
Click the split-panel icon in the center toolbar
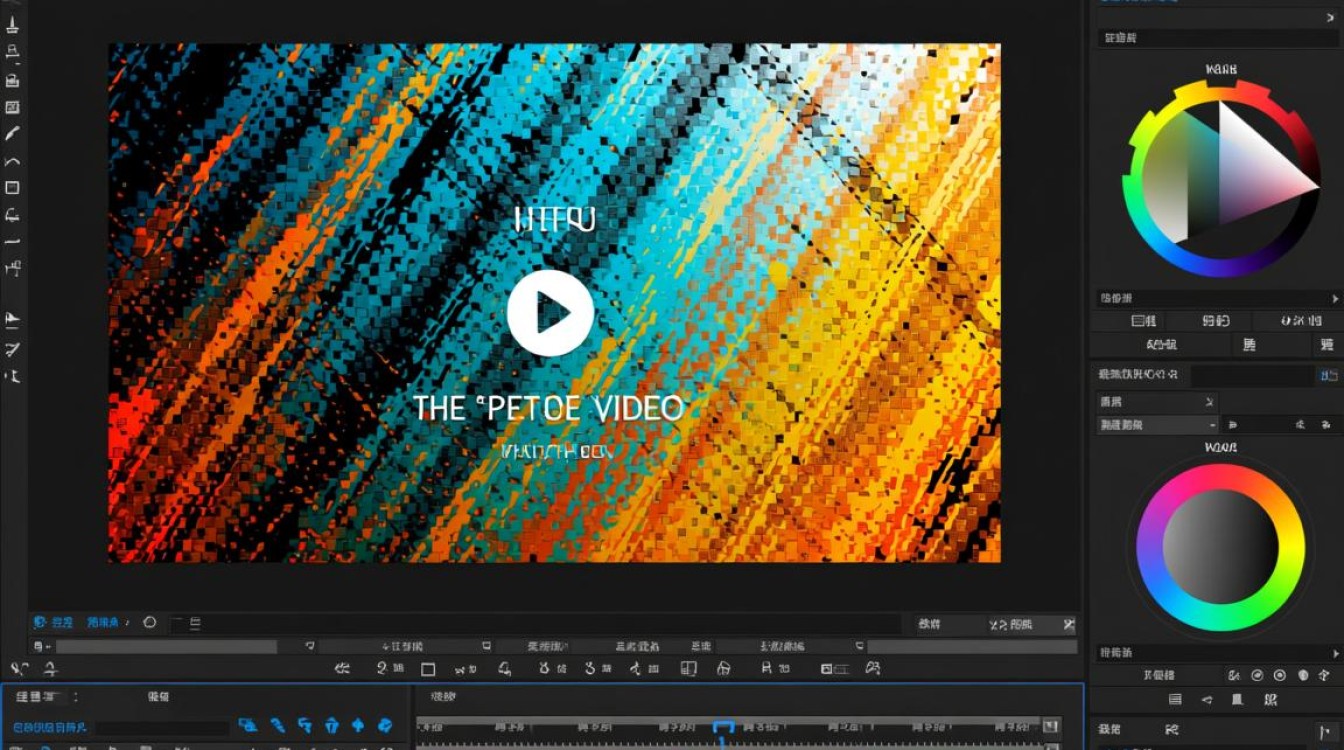click(688, 669)
